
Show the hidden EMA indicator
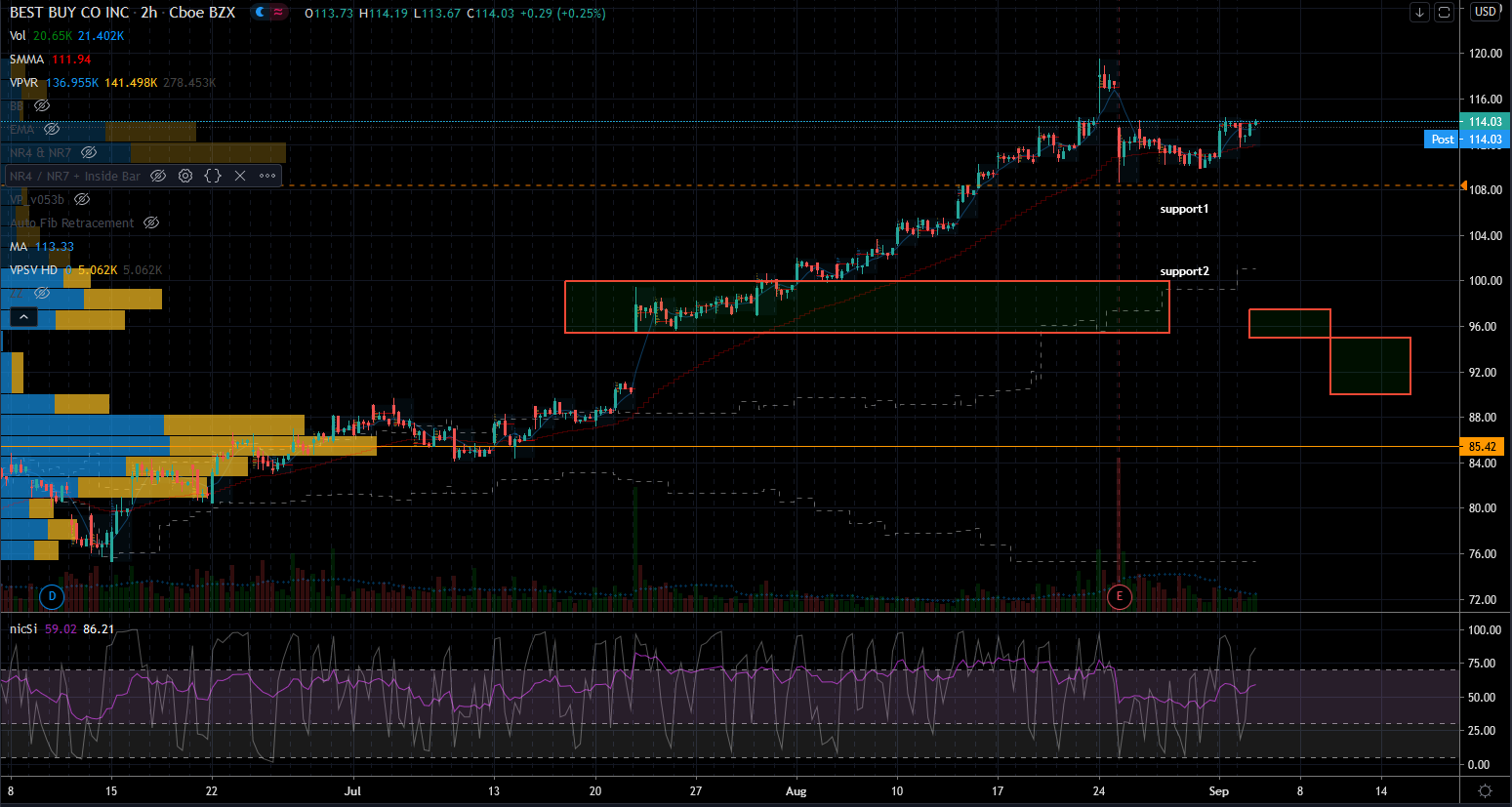(52, 129)
